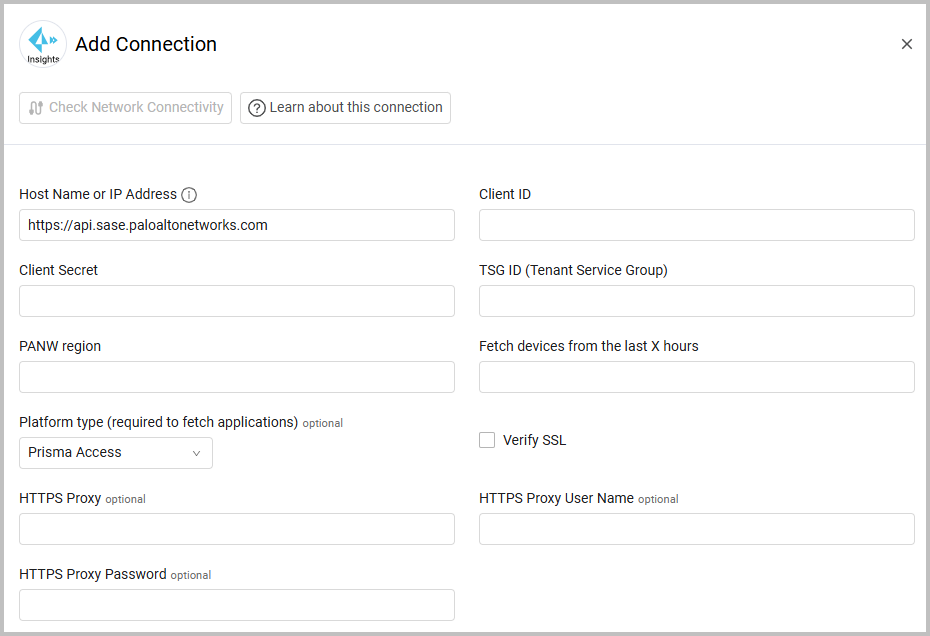This screenshot has width=930, height=636.
Task: Click the Fetch devices hours field
Action: [x=696, y=377]
